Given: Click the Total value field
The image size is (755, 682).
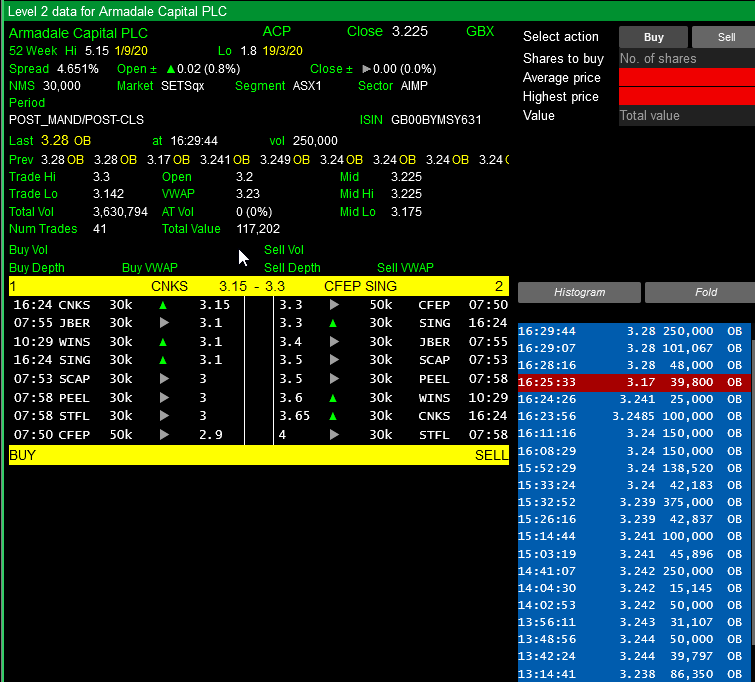Looking at the screenshot, I should coord(687,116).
